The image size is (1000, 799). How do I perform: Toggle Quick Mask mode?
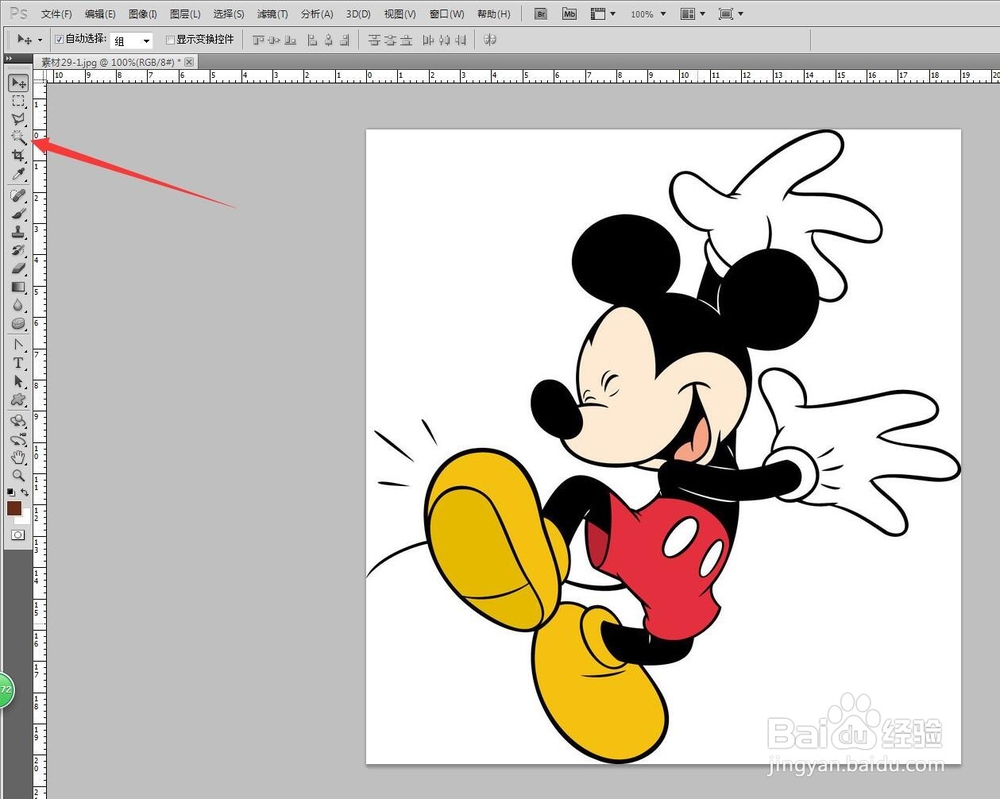(18, 535)
